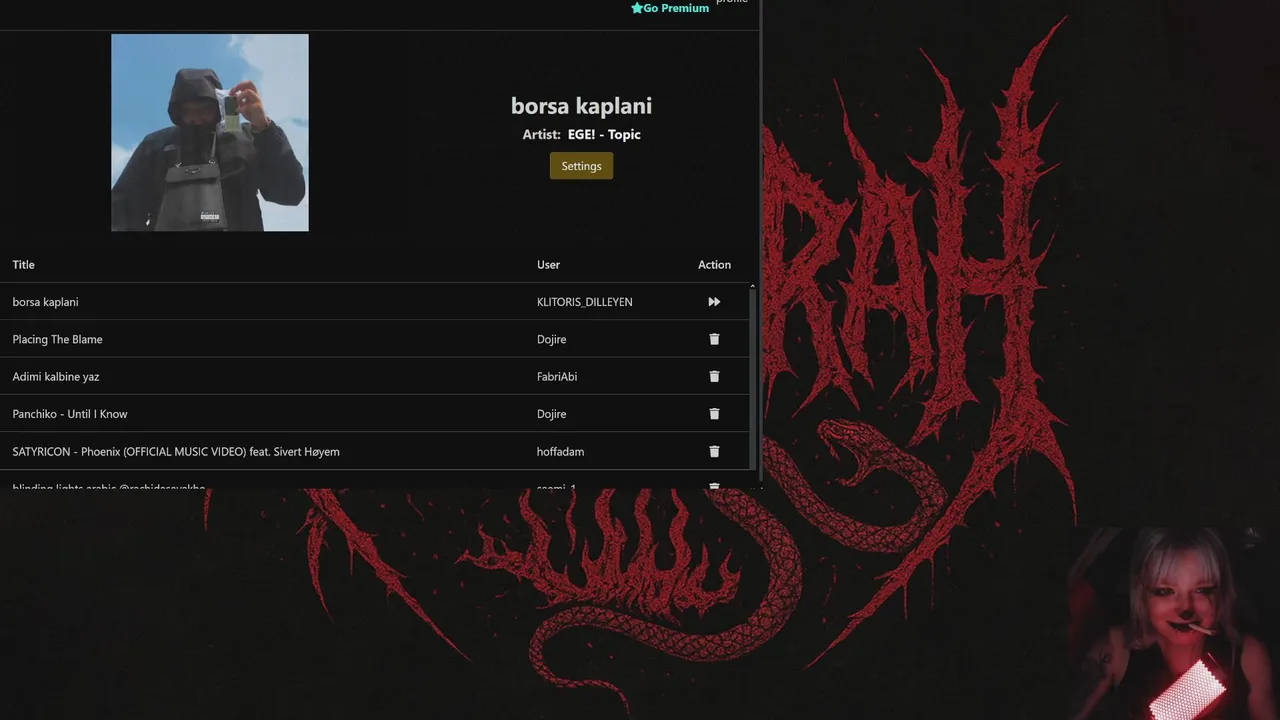The width and height of the screenshot is (1280, 720).
Task: Click the Title column header
Action: pos(23,265)
